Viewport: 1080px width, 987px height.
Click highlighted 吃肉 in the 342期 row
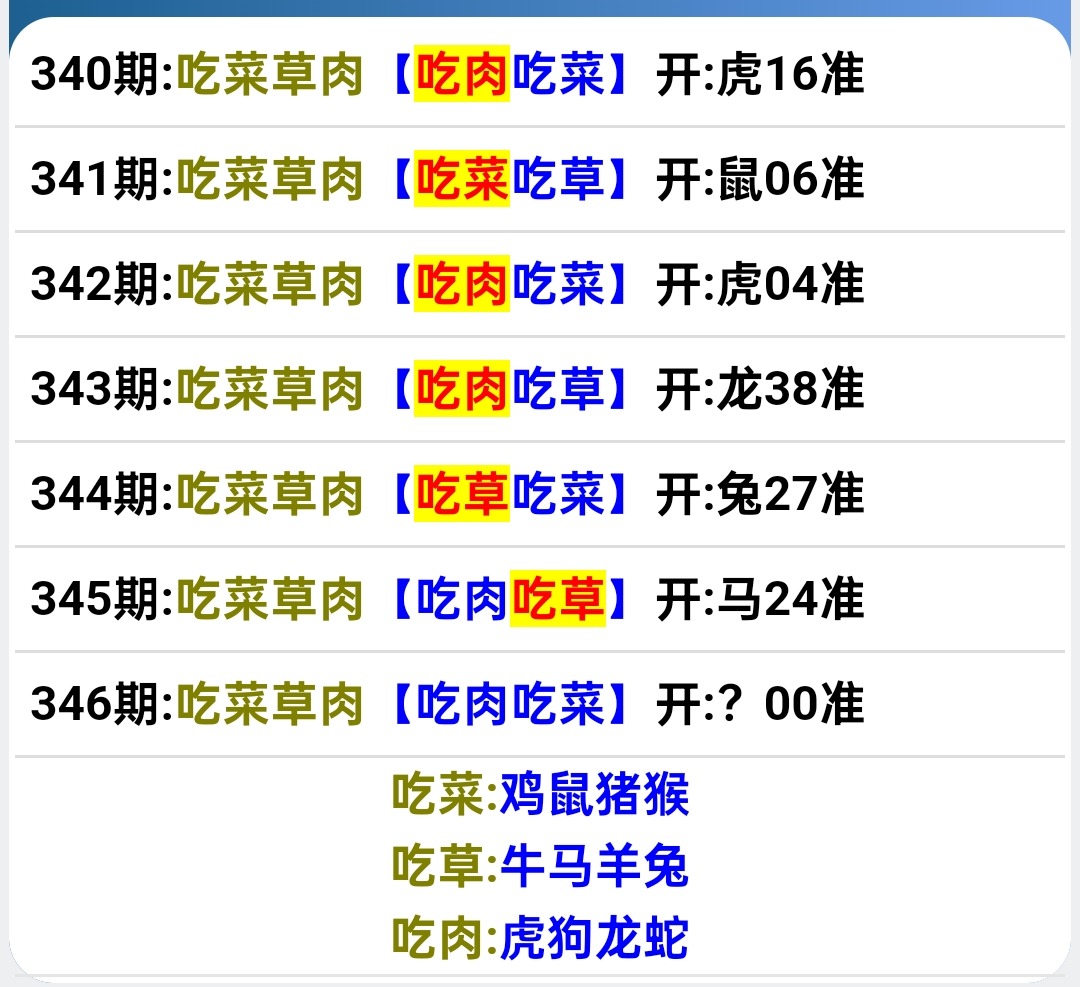(x=462, y=285)
